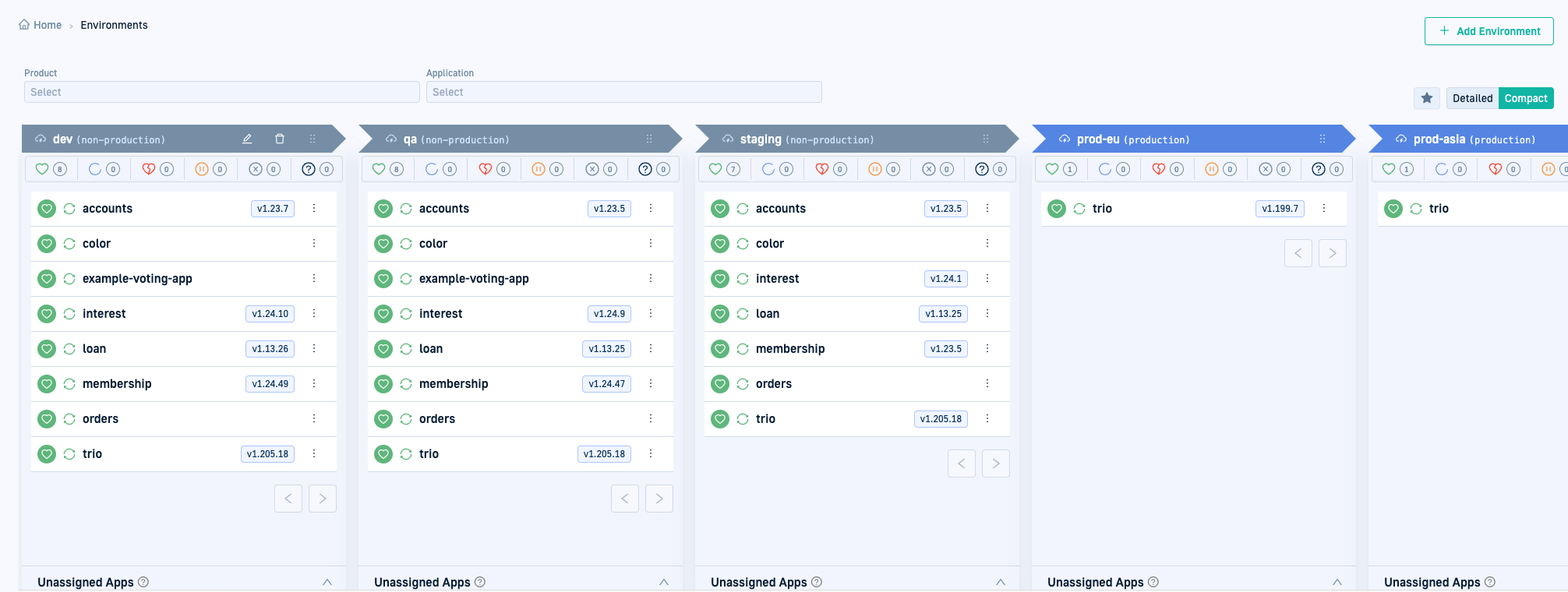
Task: Switch to Compact view mode
Action: pos(1525,98)
